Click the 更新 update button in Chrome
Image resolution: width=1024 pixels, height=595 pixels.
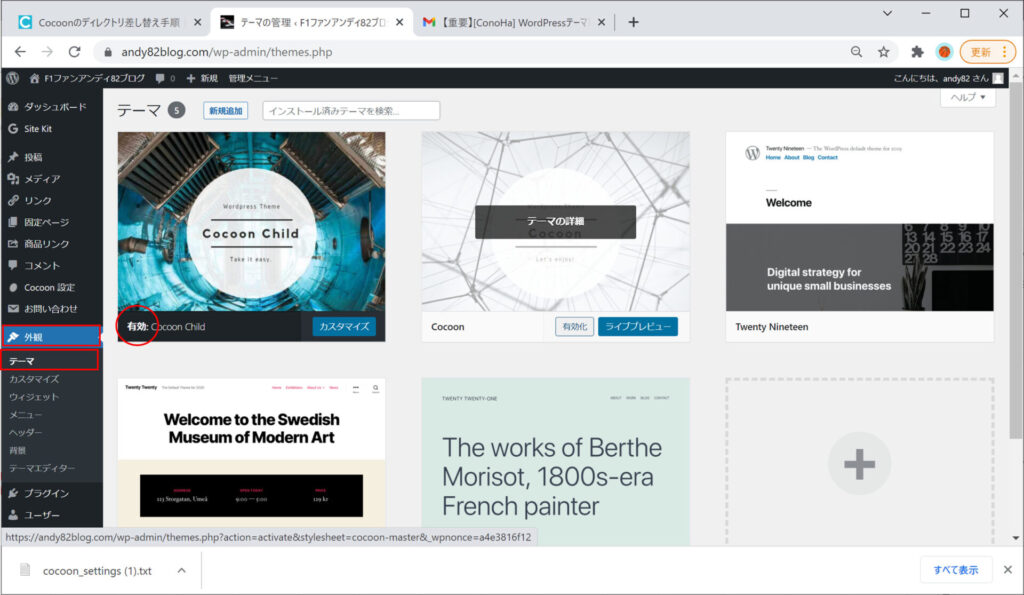pyautogui.click(x=987, y=52)
